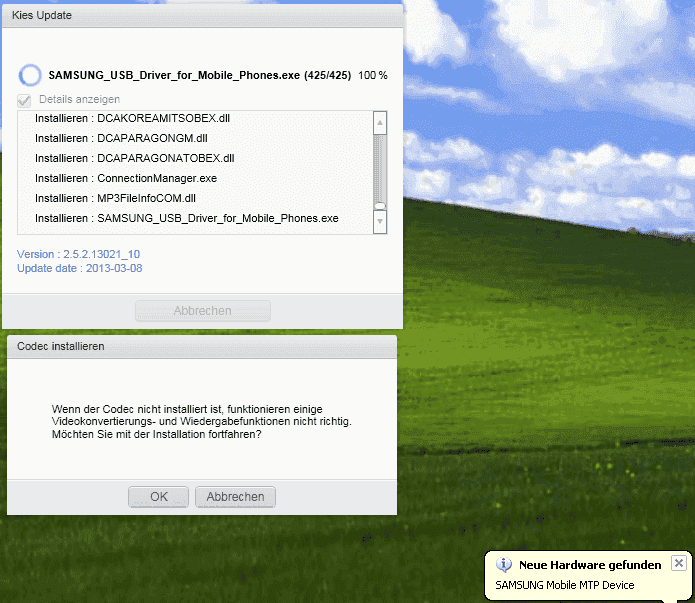The height and width of the screenshot is (603, 695).
Task: Click the Kies Update title bar
Action: coord(203,16)
